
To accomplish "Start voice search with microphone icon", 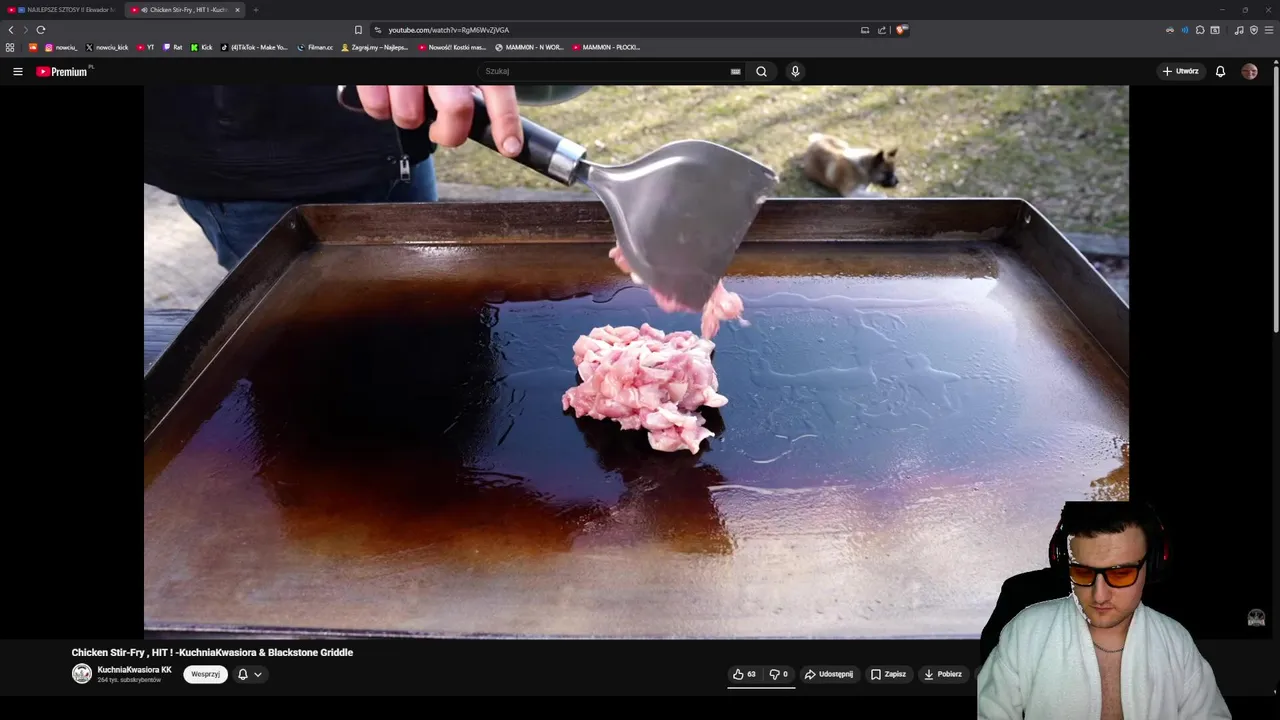I will click(x=795, y=72).
